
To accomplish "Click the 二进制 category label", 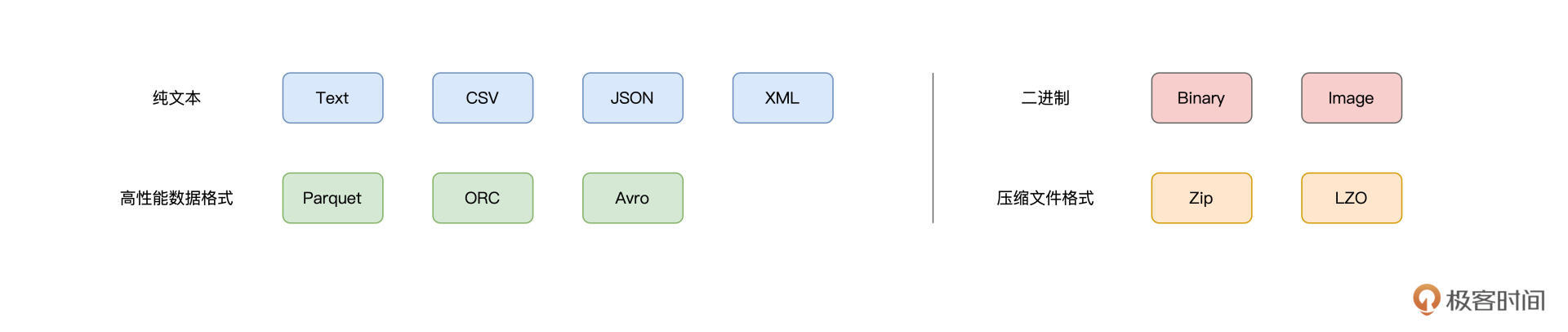I will (x=1045, y=98).
